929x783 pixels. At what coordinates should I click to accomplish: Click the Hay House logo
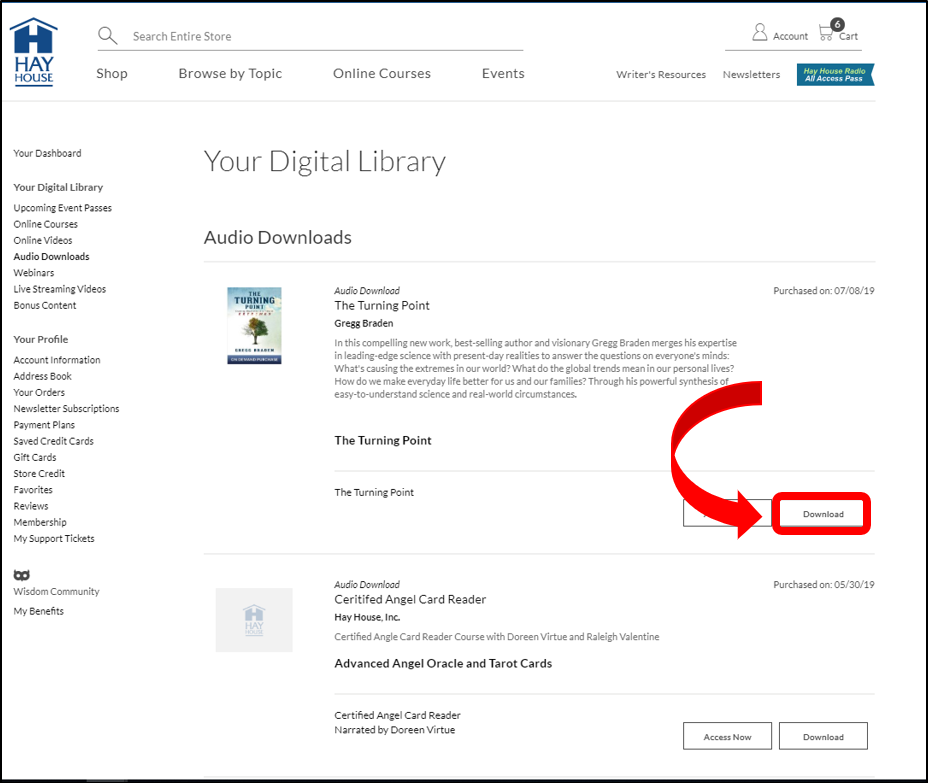click(x=34, y=52)
